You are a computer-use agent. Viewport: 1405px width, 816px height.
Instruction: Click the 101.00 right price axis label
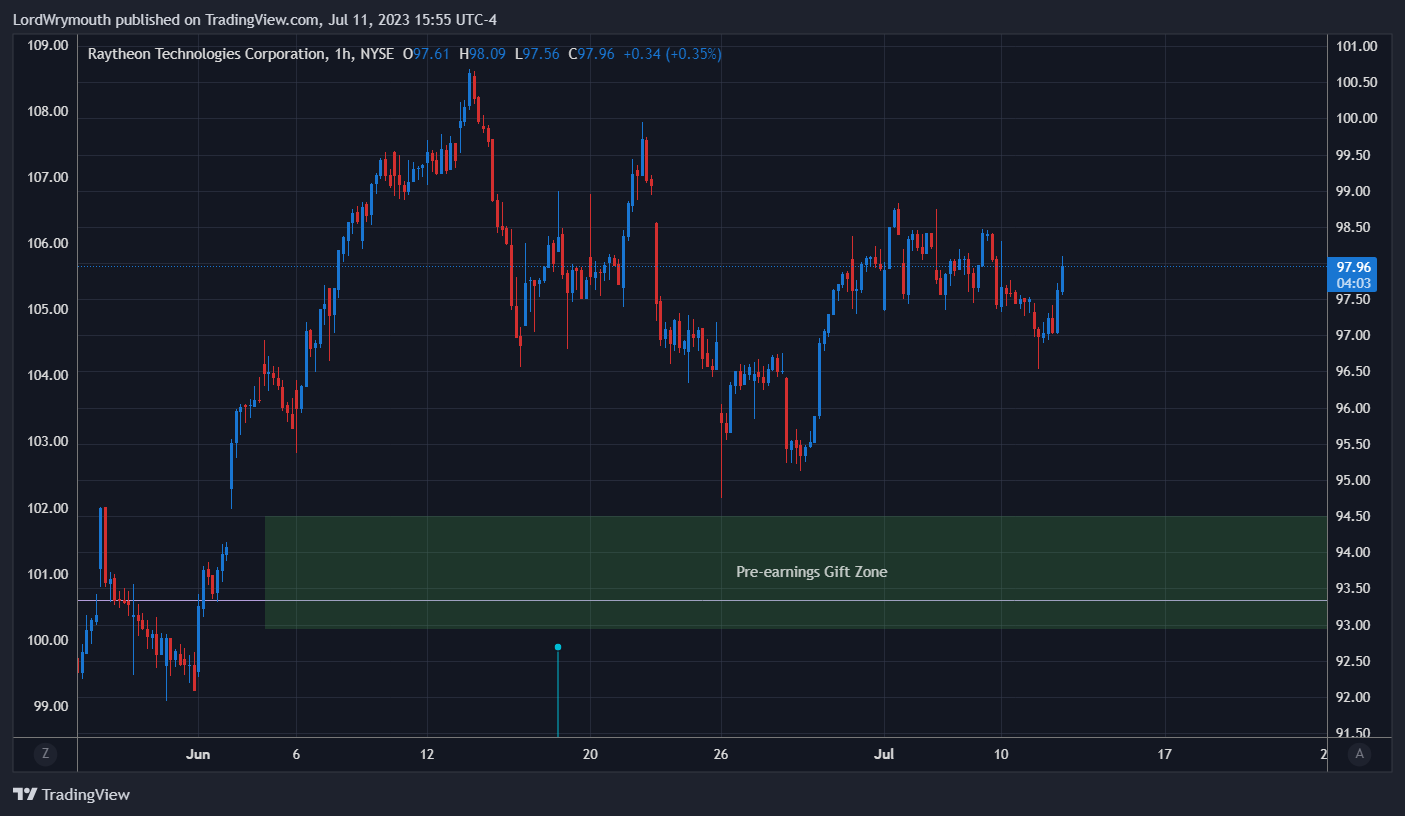[1357, 45]
